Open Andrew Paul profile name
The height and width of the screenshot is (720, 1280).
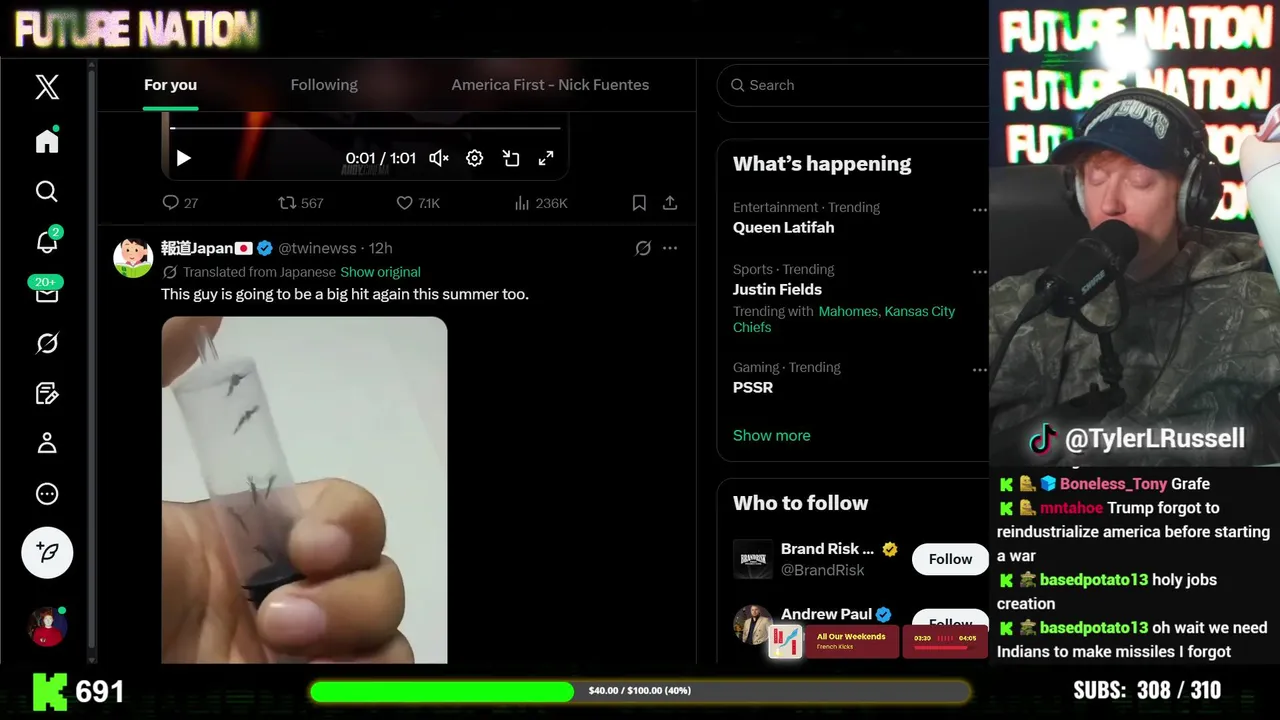pos(826,614)
